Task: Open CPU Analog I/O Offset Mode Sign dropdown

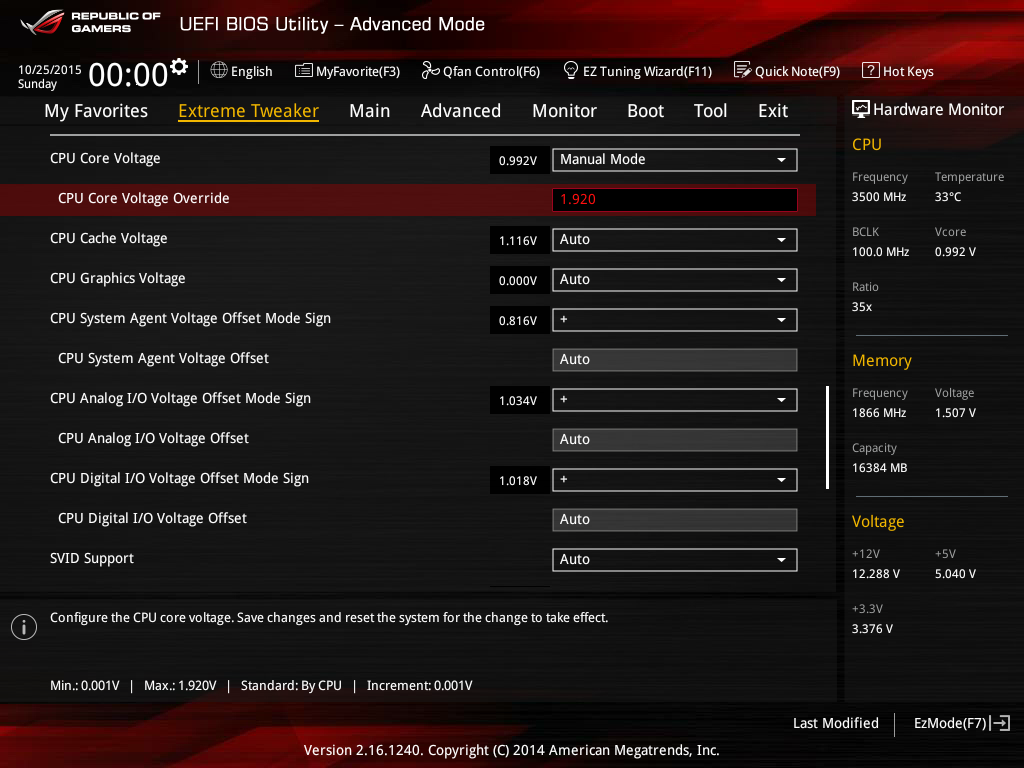Action: 675,400
